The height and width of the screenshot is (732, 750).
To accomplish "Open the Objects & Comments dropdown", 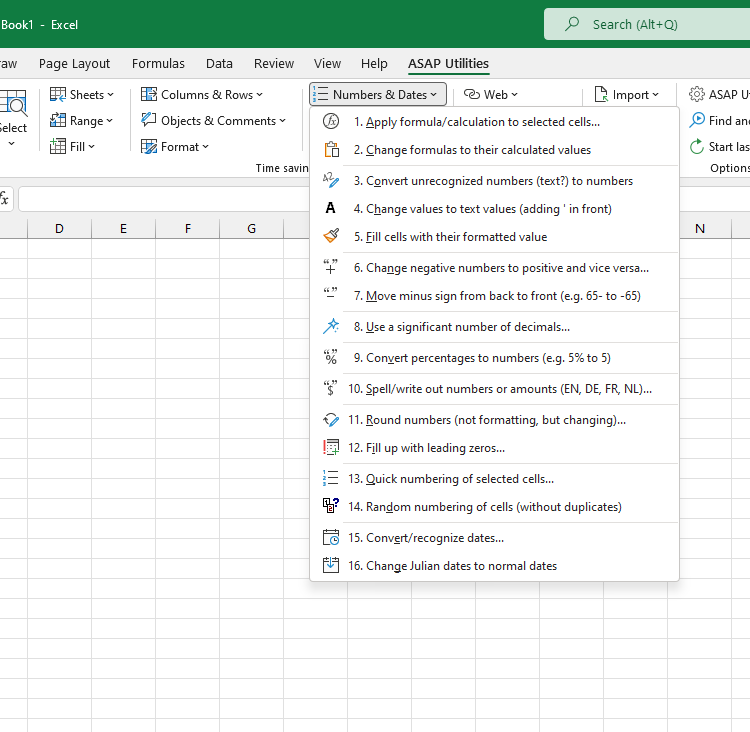I will click(x=213, y=121).
